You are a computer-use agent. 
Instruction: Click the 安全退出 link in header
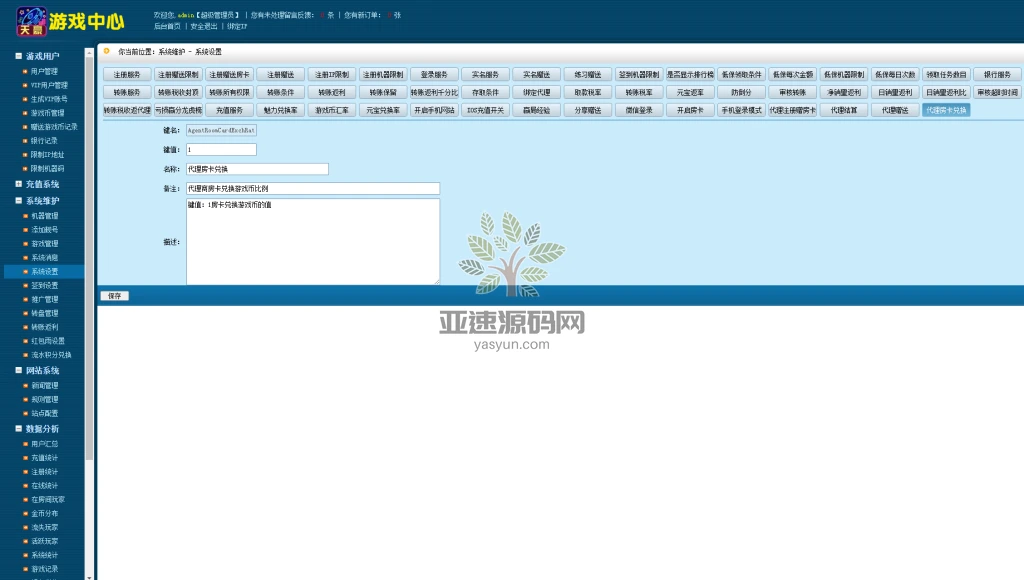pyautogui.click(x=204, y=26)
